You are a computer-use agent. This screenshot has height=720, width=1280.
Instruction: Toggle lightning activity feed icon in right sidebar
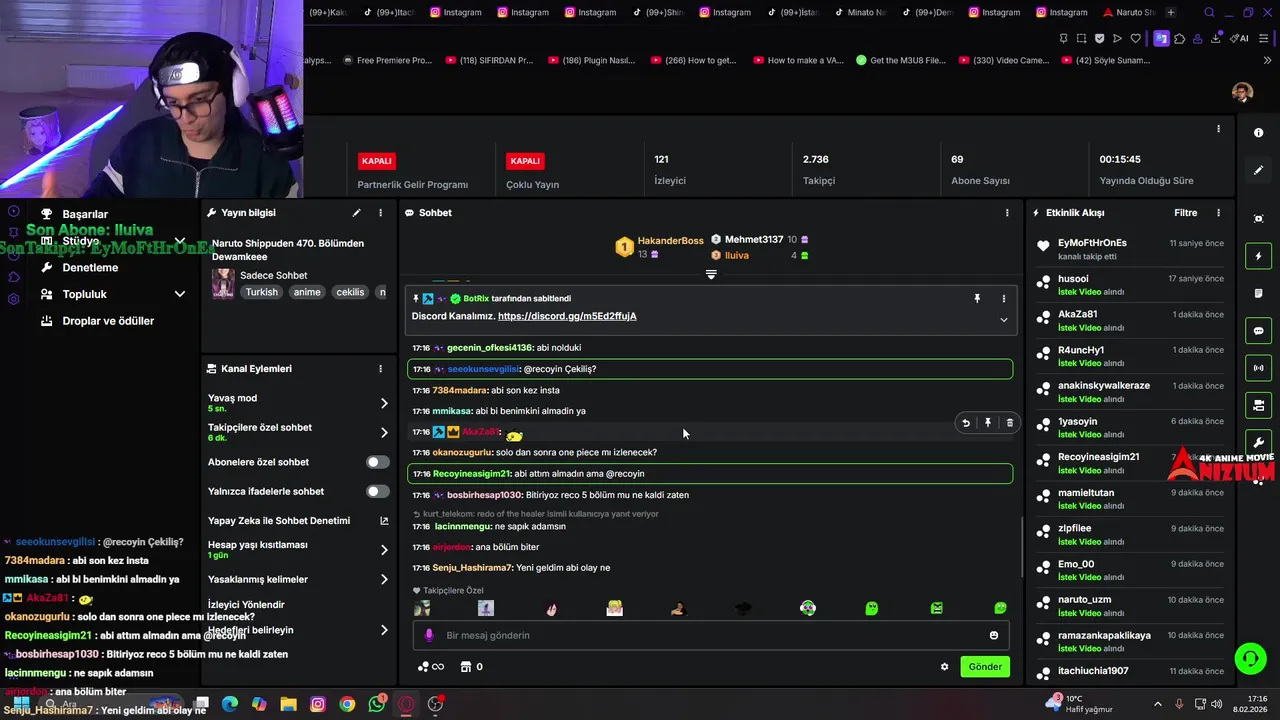pyautogui.click(x=1258, y=256)
